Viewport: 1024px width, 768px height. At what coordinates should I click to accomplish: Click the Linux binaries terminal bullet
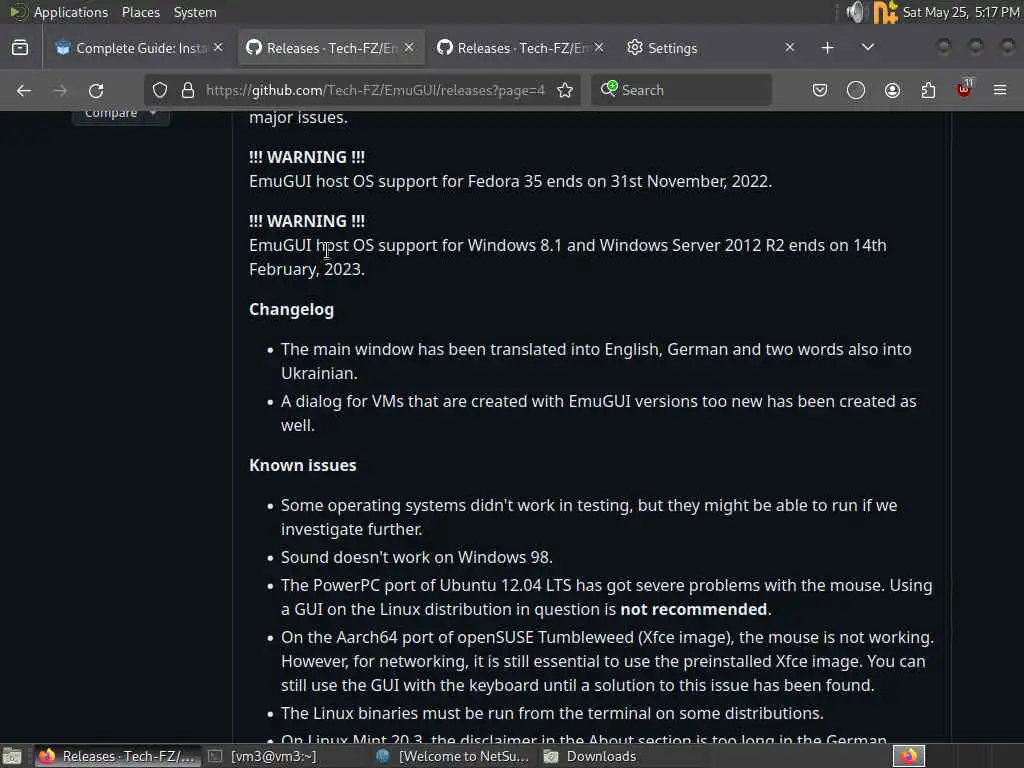(552, 713)
